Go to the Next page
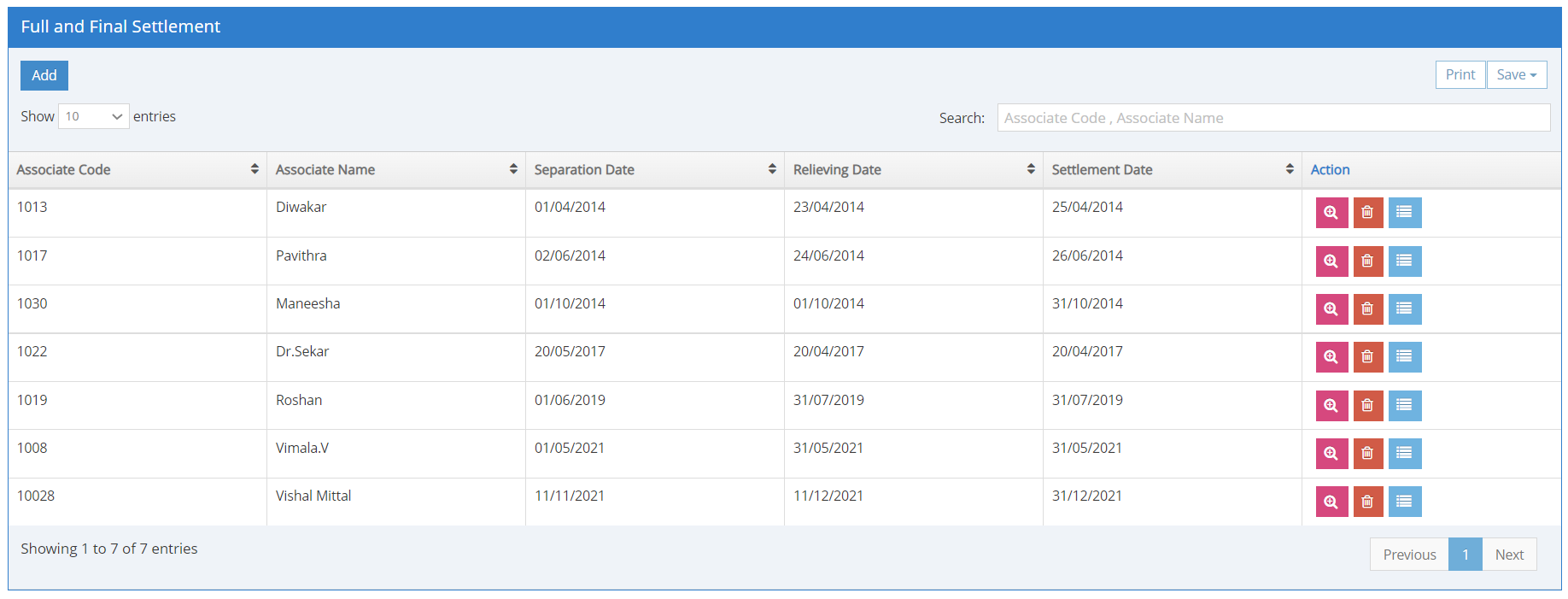Viewport: 1568px width, 599px height. tap(1508, 555)
